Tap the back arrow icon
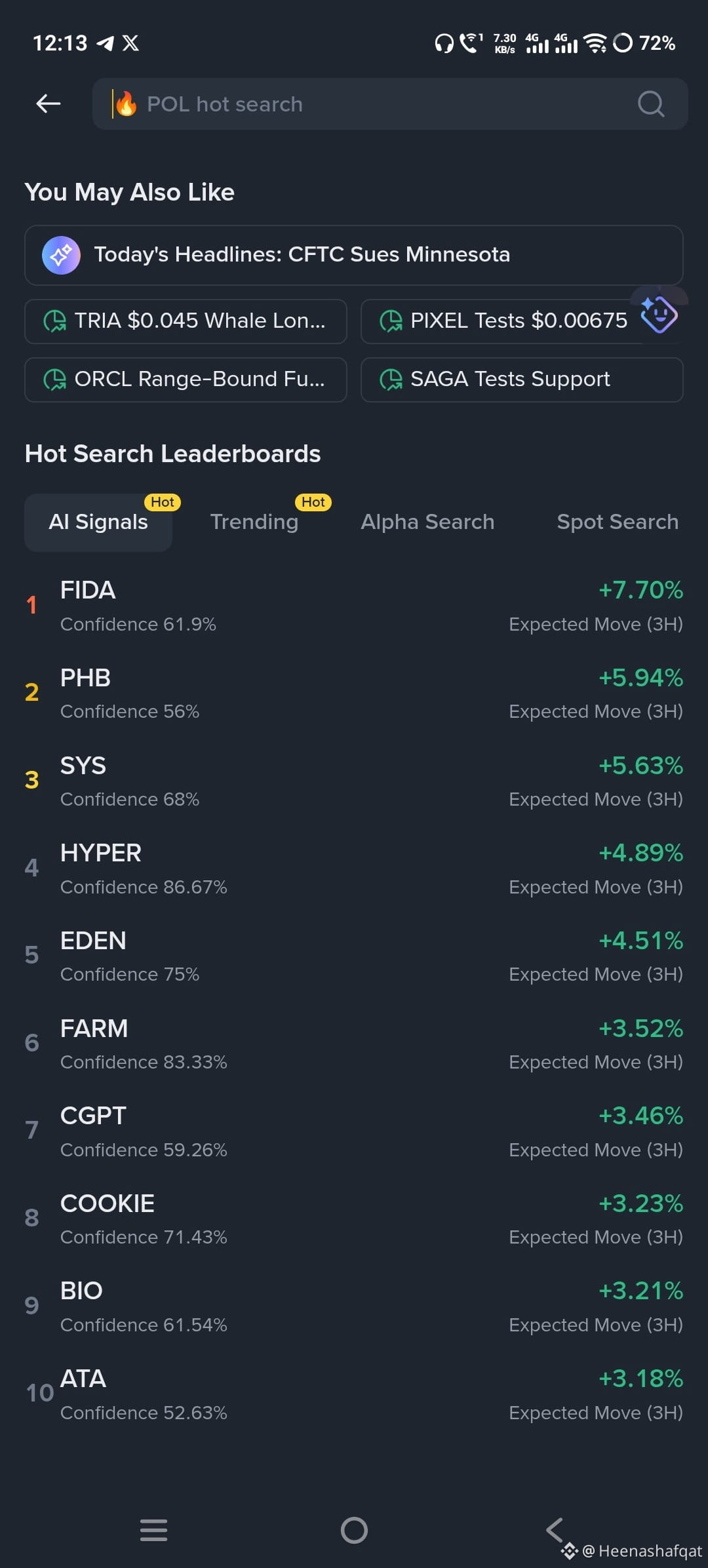This screenshot has width=708, height=1568. pos(49,104)
